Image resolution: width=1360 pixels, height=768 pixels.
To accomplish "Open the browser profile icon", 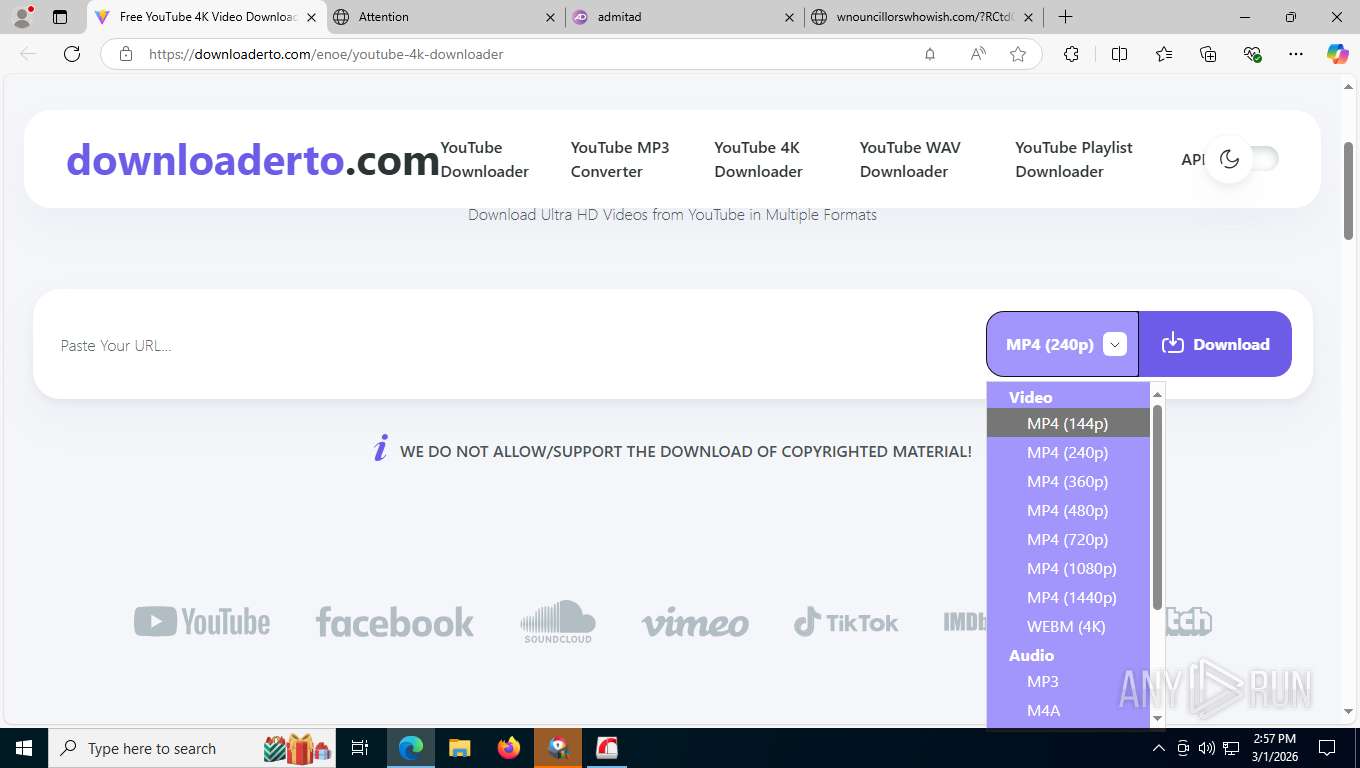I will pyautogui.click(x=21, y=17).
